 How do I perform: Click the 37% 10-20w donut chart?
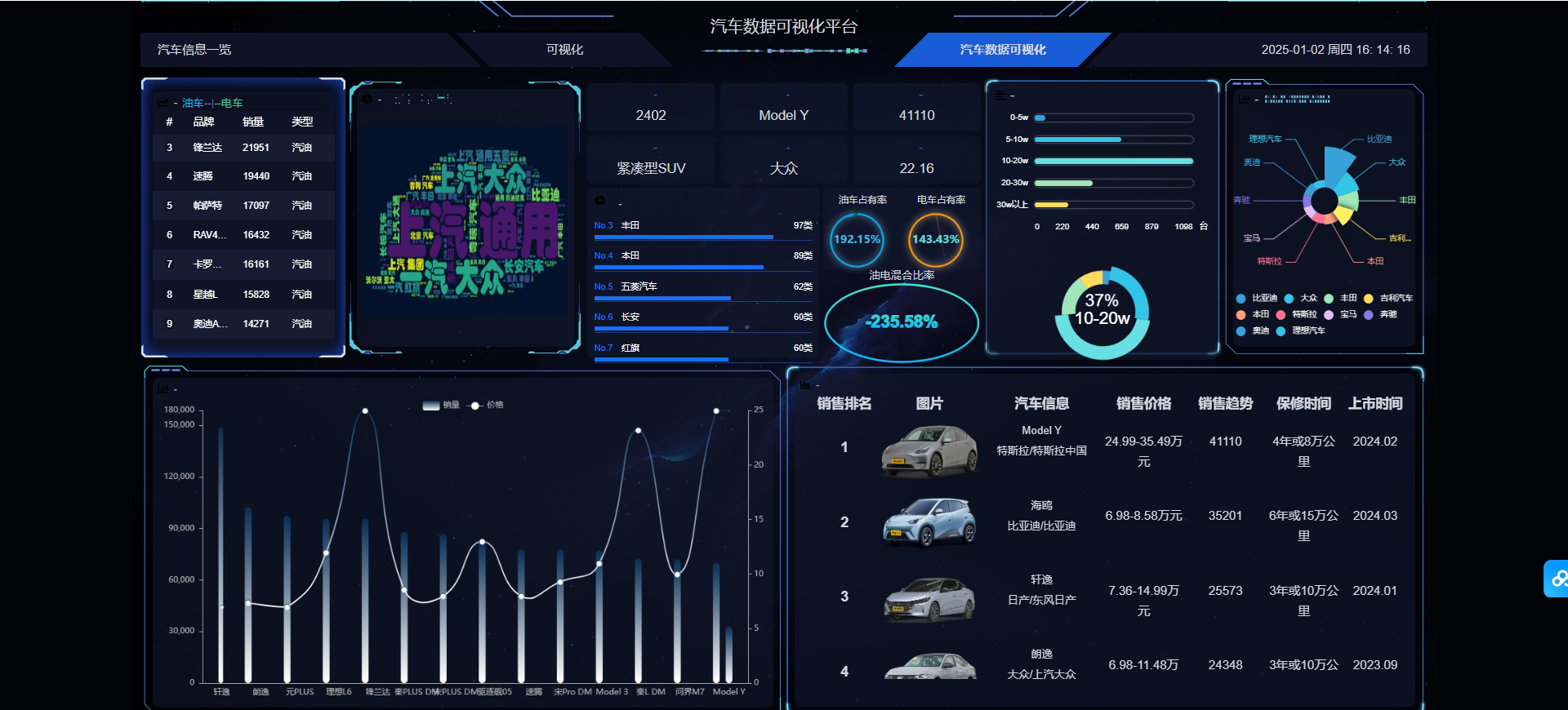pos(1102,313)
